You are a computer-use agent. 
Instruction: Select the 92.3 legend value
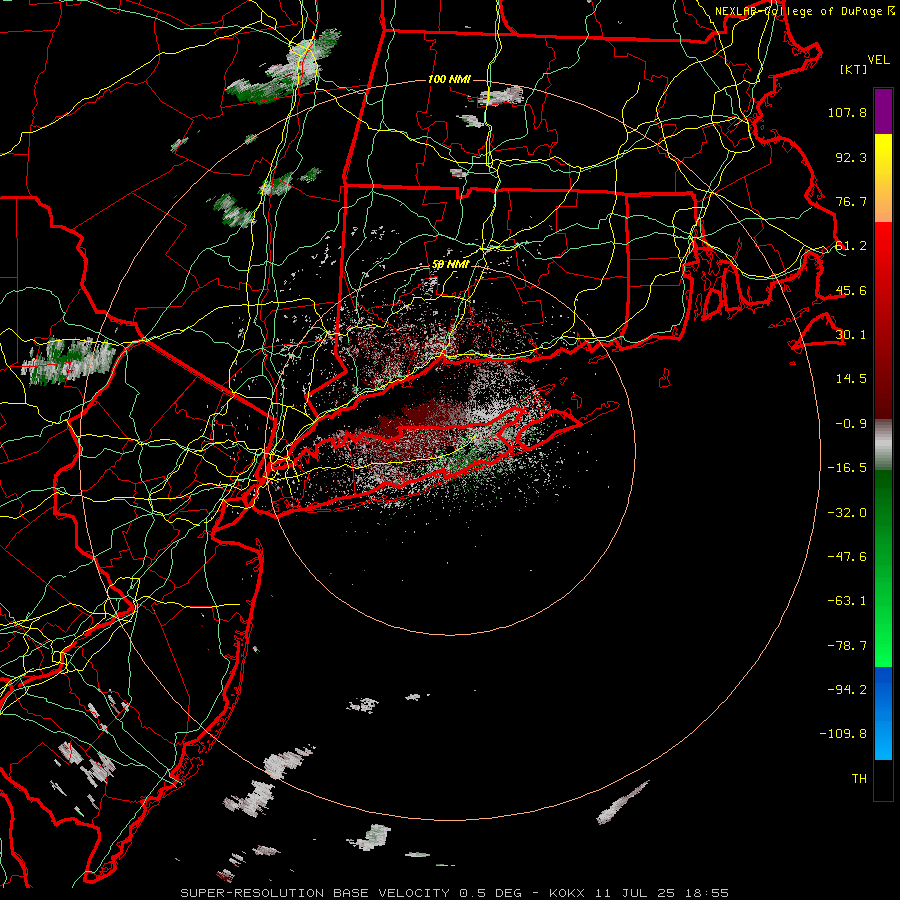click(851, 157)
